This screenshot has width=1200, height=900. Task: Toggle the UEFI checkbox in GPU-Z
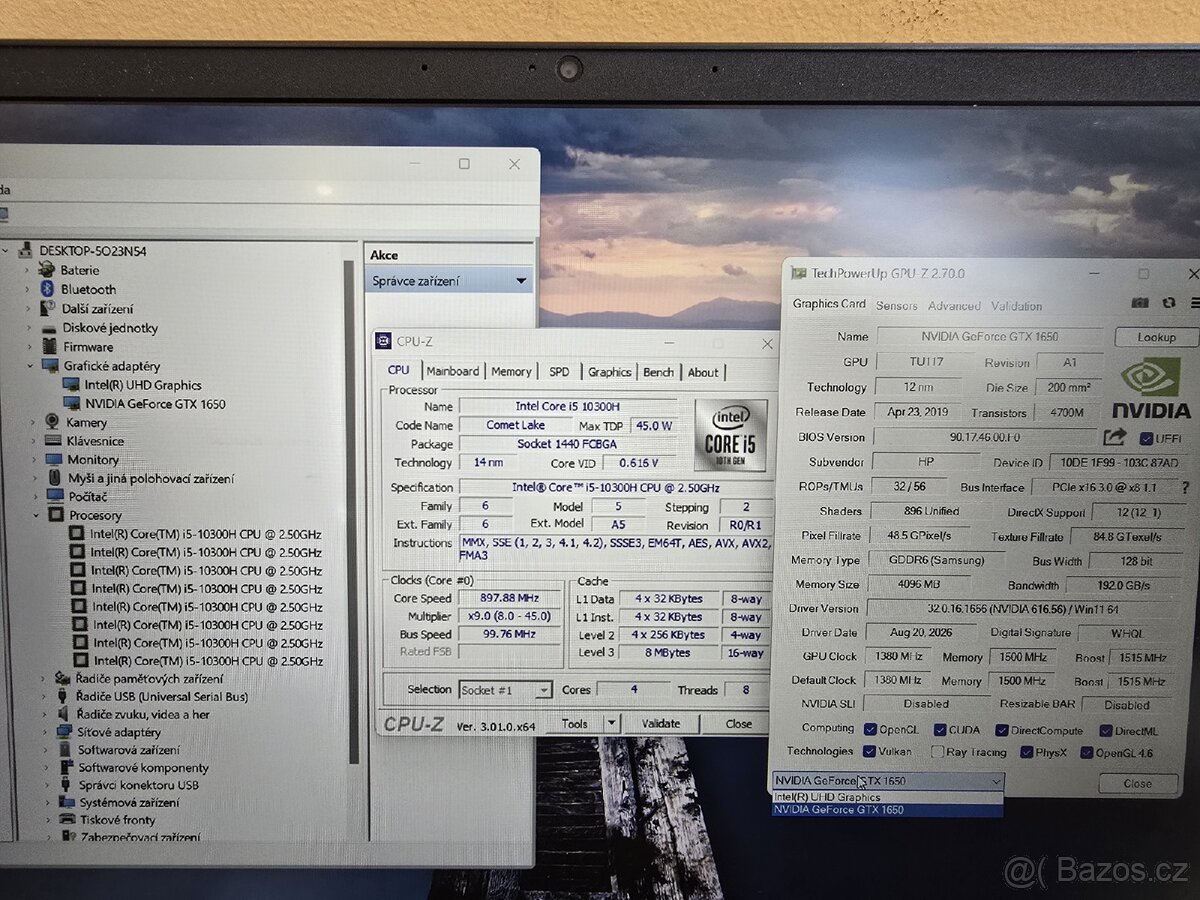coord(1146,438)
